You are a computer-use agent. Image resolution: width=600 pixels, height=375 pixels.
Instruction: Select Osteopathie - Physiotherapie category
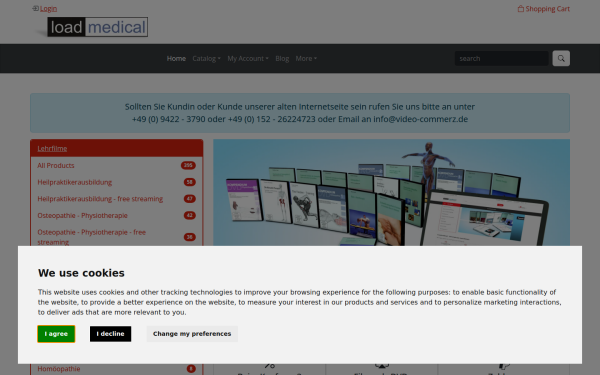coord(83,215)
